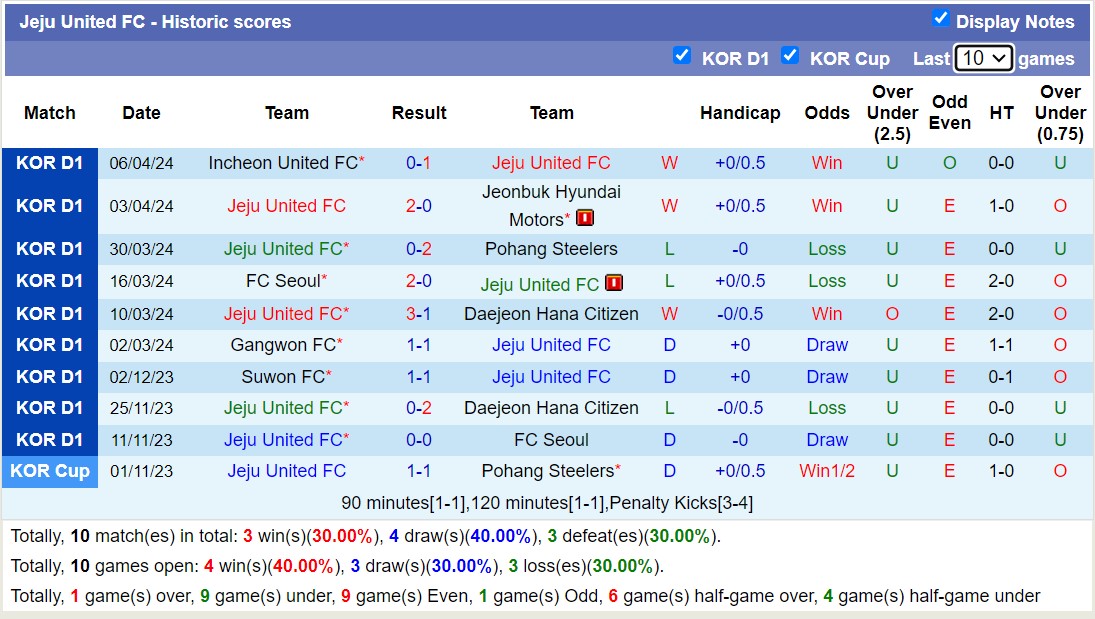Click result 3-1 against Daejeon Hana Citizen
The width and height of the screenshot is (1095, 619).
418,314
